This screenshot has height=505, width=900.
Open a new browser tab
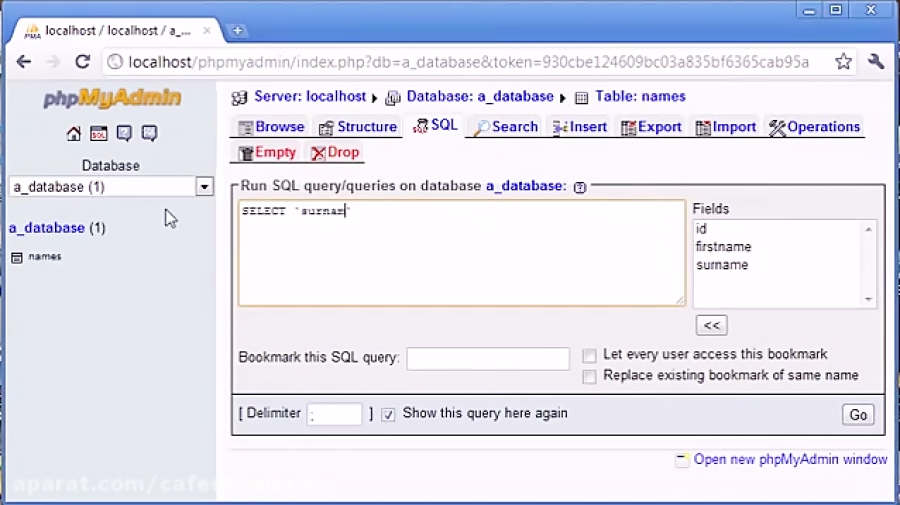pos(237,30)
